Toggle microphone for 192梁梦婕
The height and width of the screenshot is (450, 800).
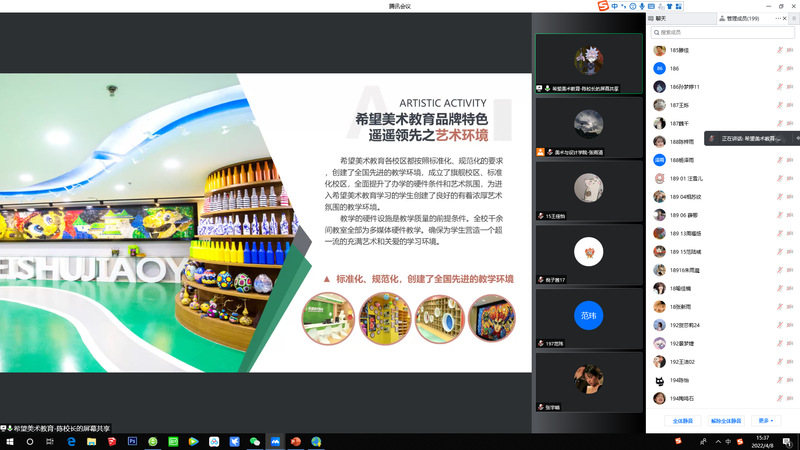[780, 343]
